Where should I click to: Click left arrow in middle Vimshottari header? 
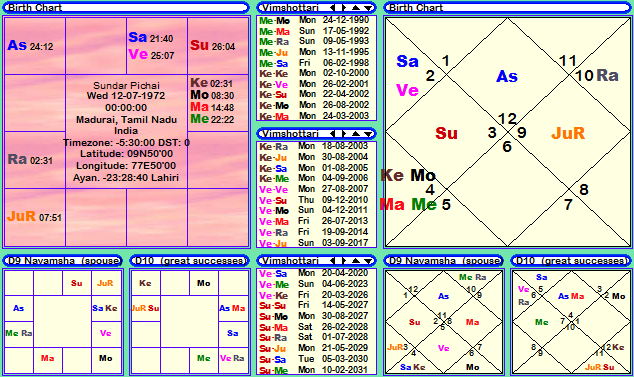tap(332, 133)
